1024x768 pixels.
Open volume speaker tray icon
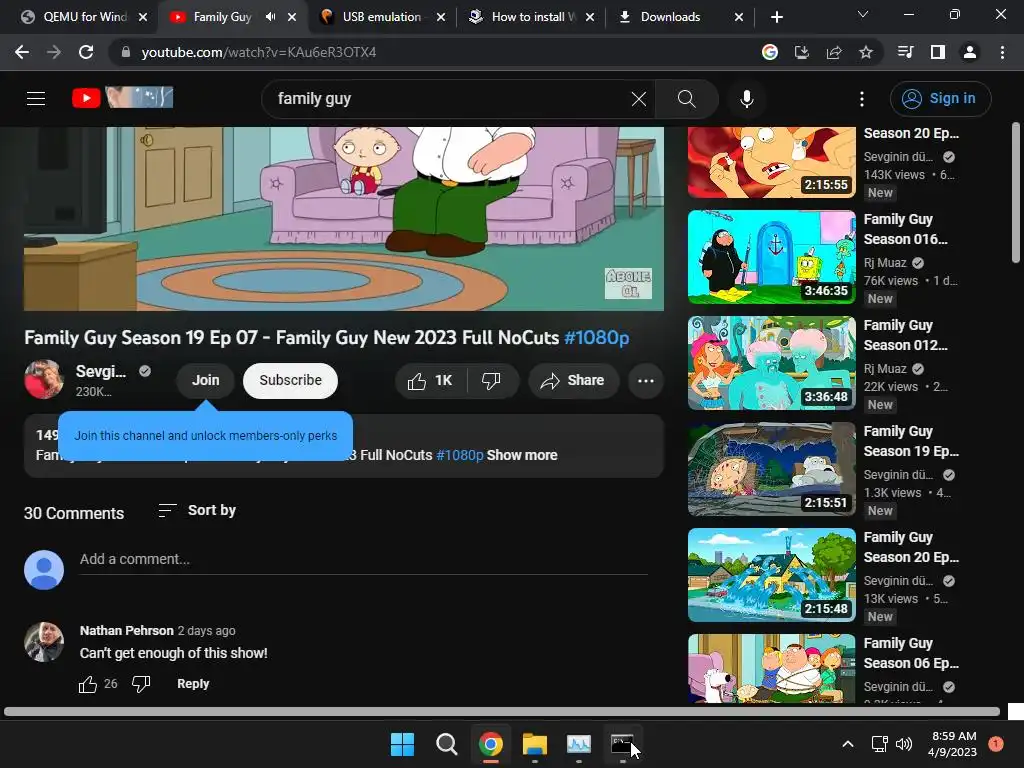pyautogui.click(x=904, y=744)
